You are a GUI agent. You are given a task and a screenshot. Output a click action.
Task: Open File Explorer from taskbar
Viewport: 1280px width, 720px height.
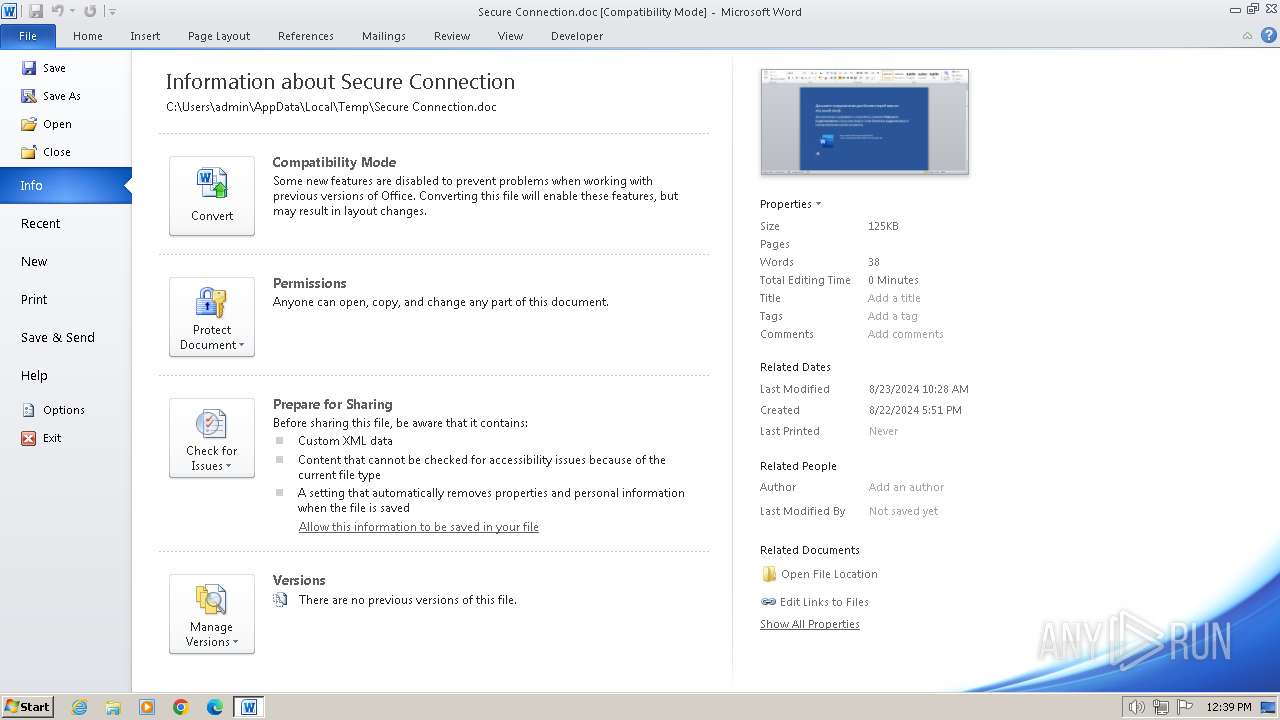click(113, 707)
